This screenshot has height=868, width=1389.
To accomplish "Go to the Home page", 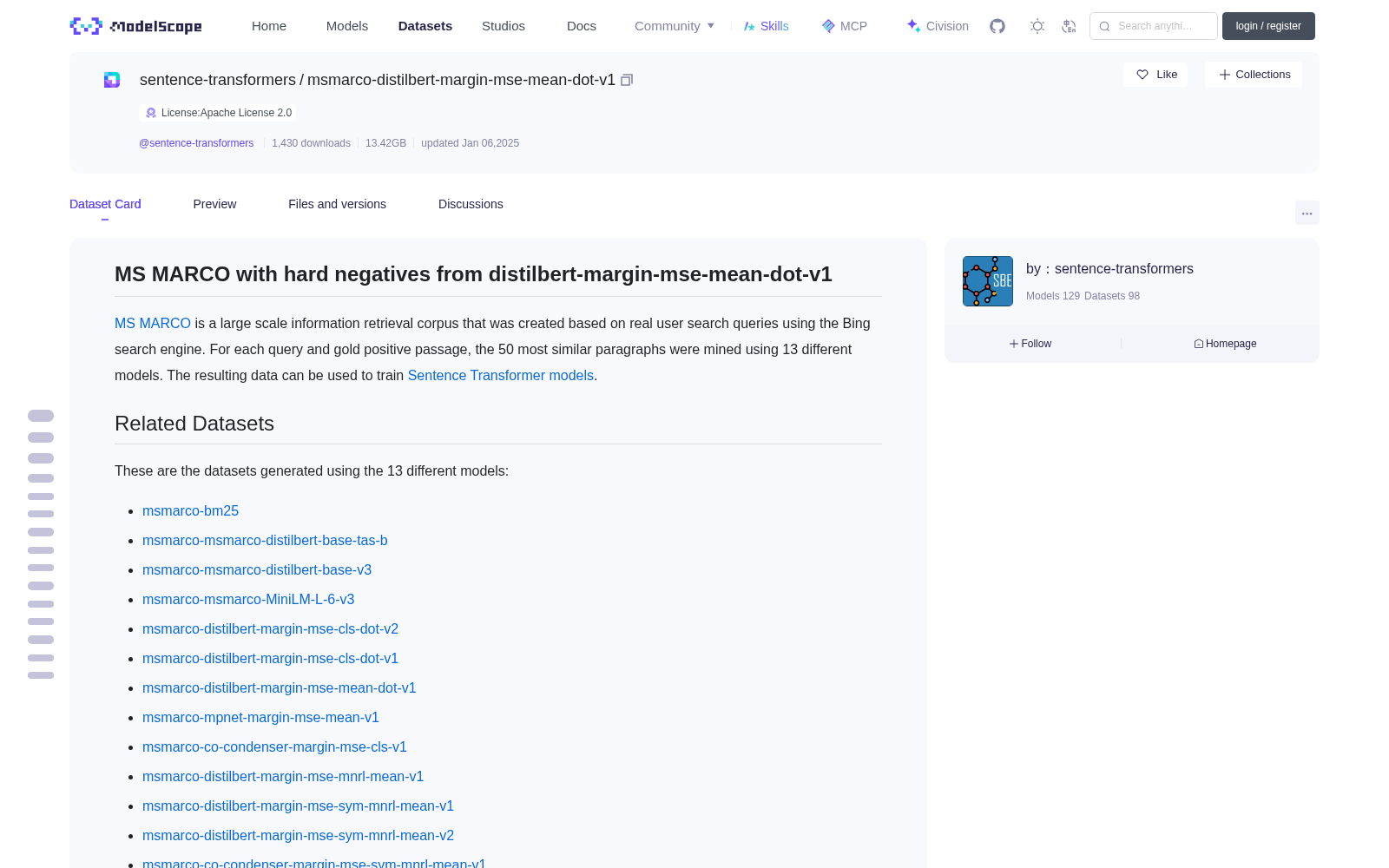I will pyautogui.click(x=269, y=26).
